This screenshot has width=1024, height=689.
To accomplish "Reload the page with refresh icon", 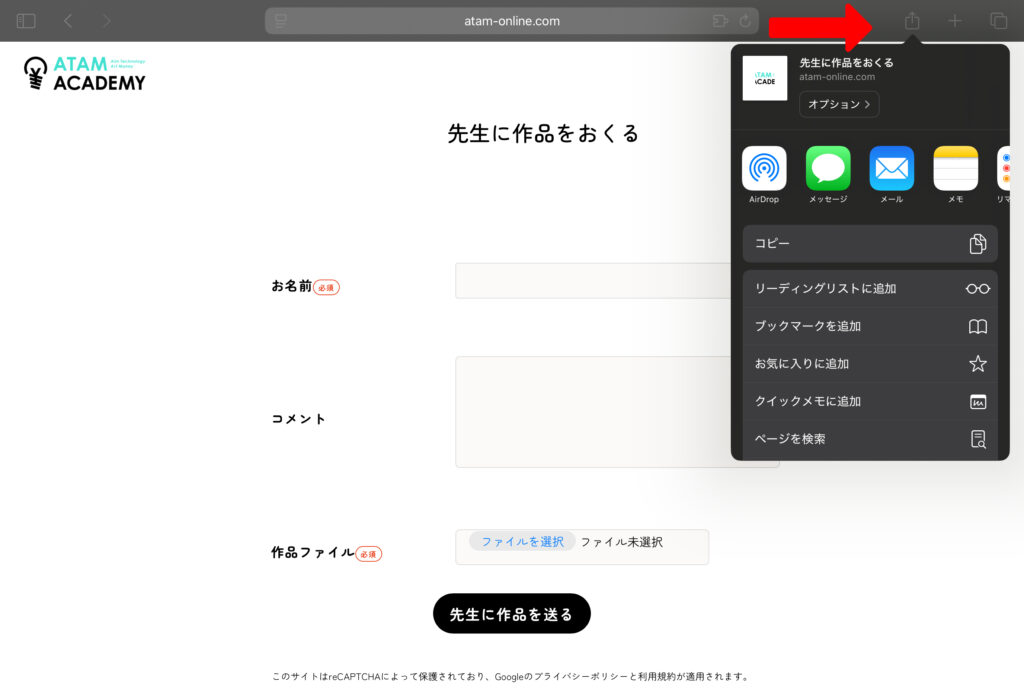I will [x=745, y=21].
